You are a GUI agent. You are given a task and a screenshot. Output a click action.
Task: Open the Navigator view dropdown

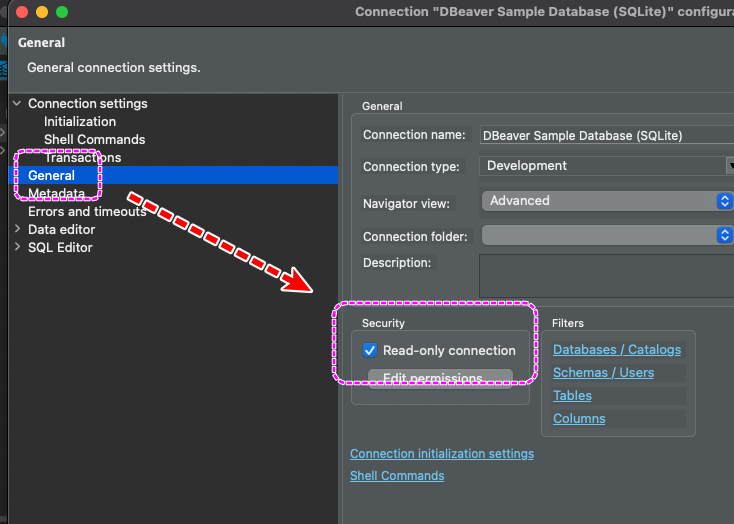pos(607,201)
